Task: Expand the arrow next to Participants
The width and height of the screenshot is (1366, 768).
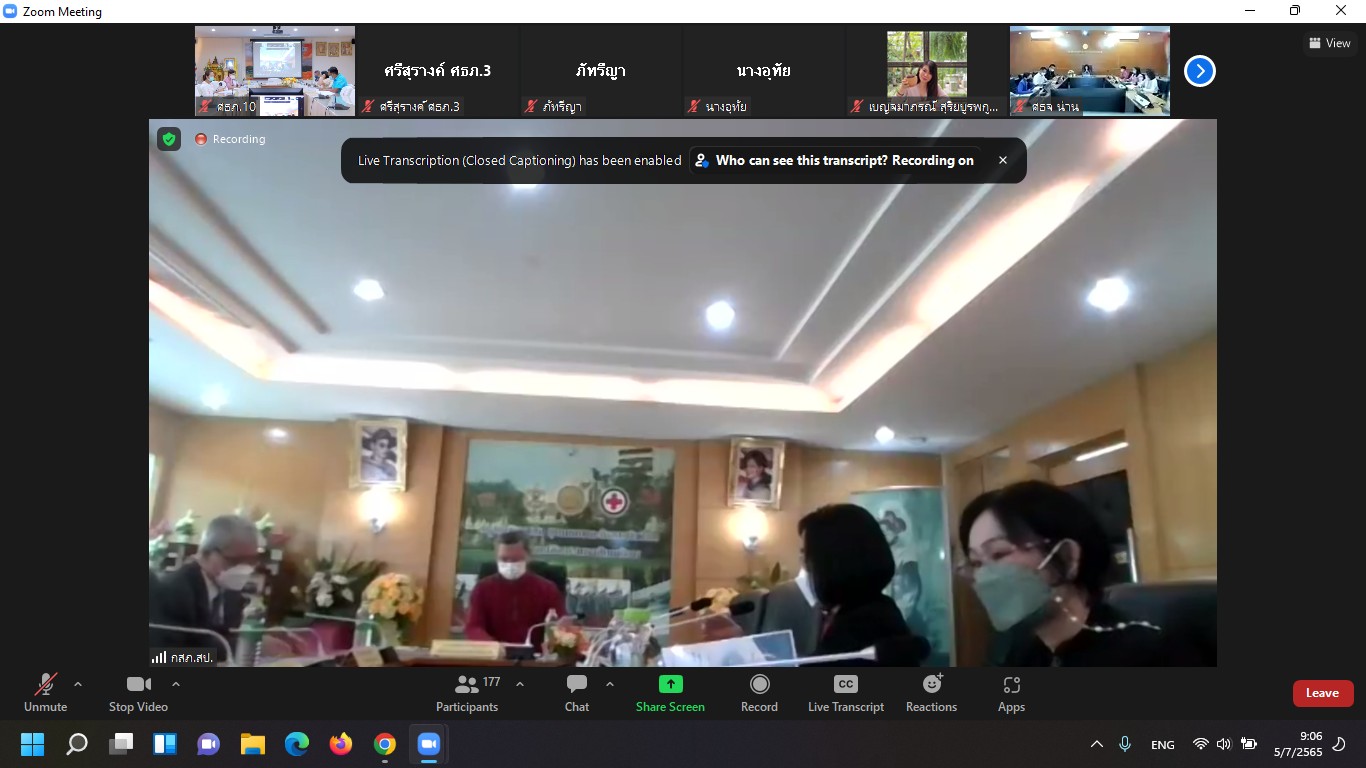Action: [520, 684]
